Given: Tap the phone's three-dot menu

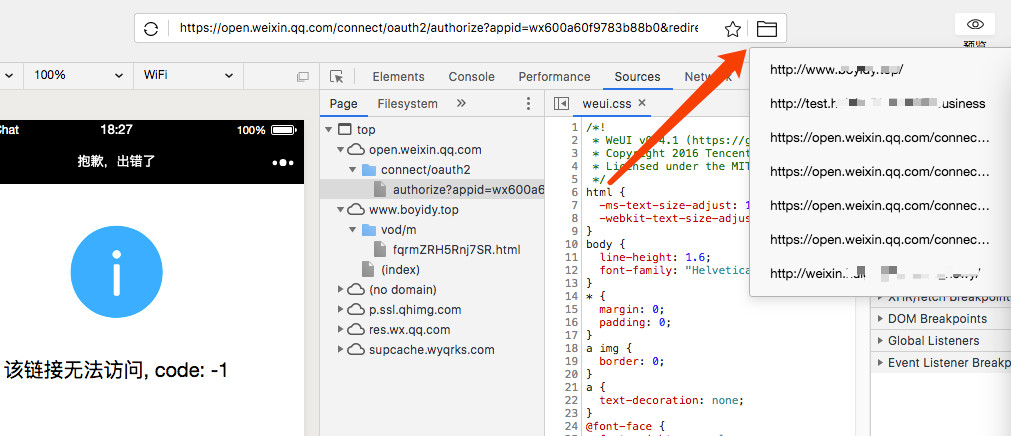Looking at the screenshot, I should [283, 163].
